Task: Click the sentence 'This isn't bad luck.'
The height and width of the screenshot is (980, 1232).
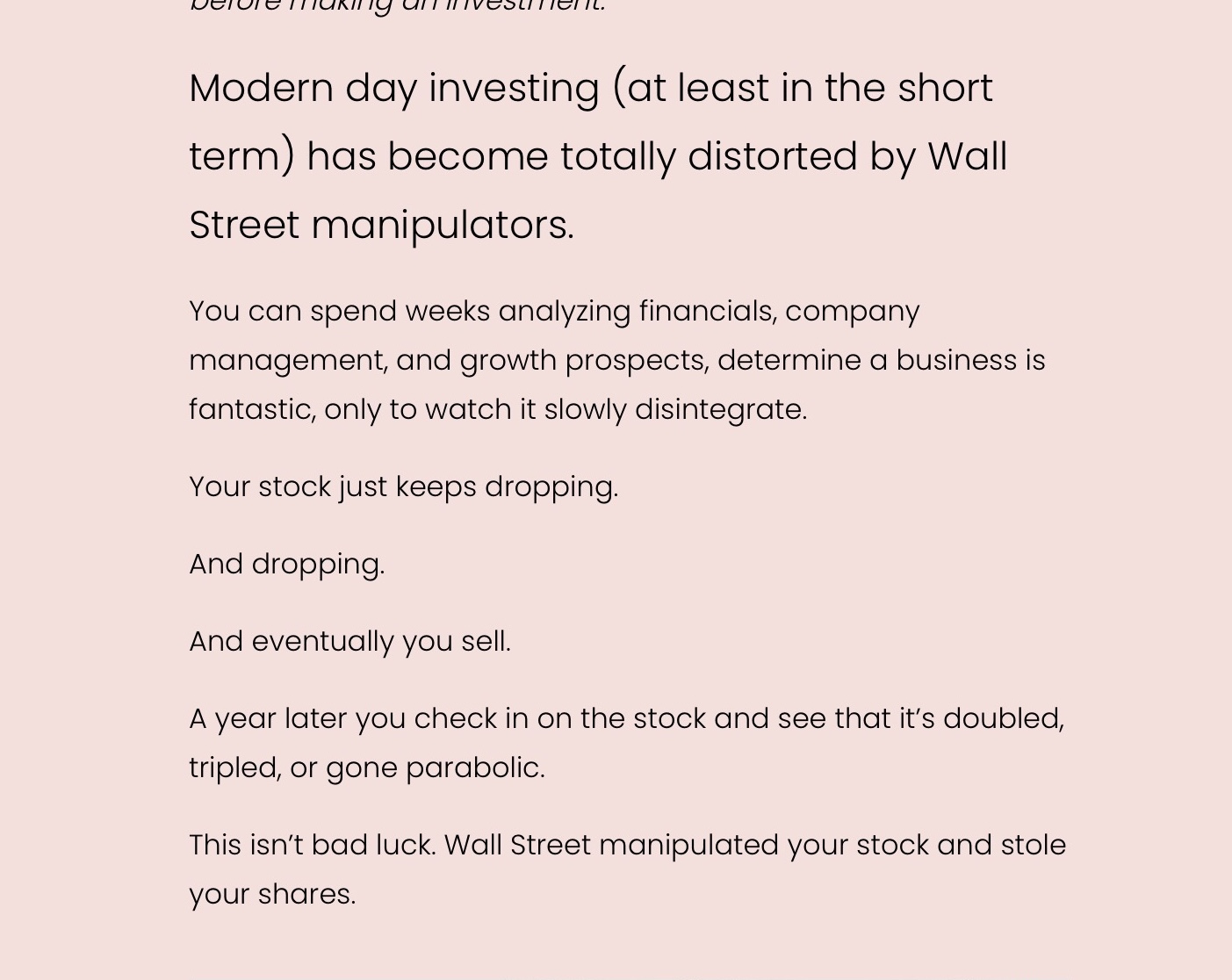Action: tap(313, 845)
